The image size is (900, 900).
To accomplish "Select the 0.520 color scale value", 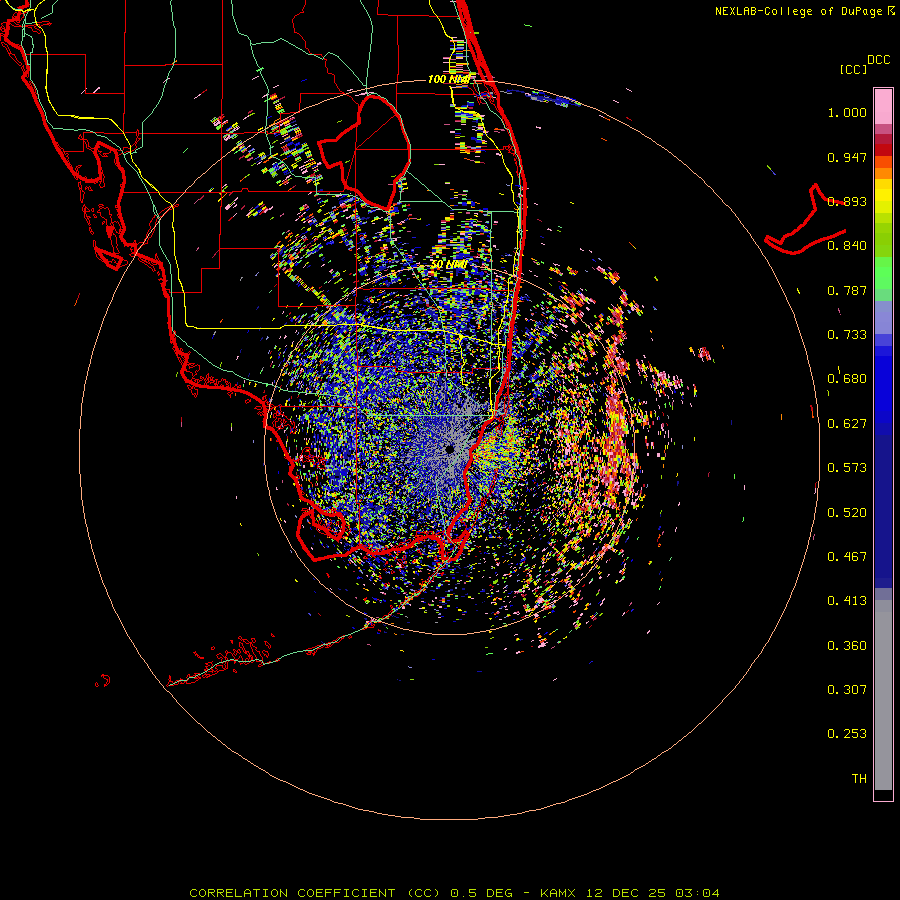I will (847, 513).
